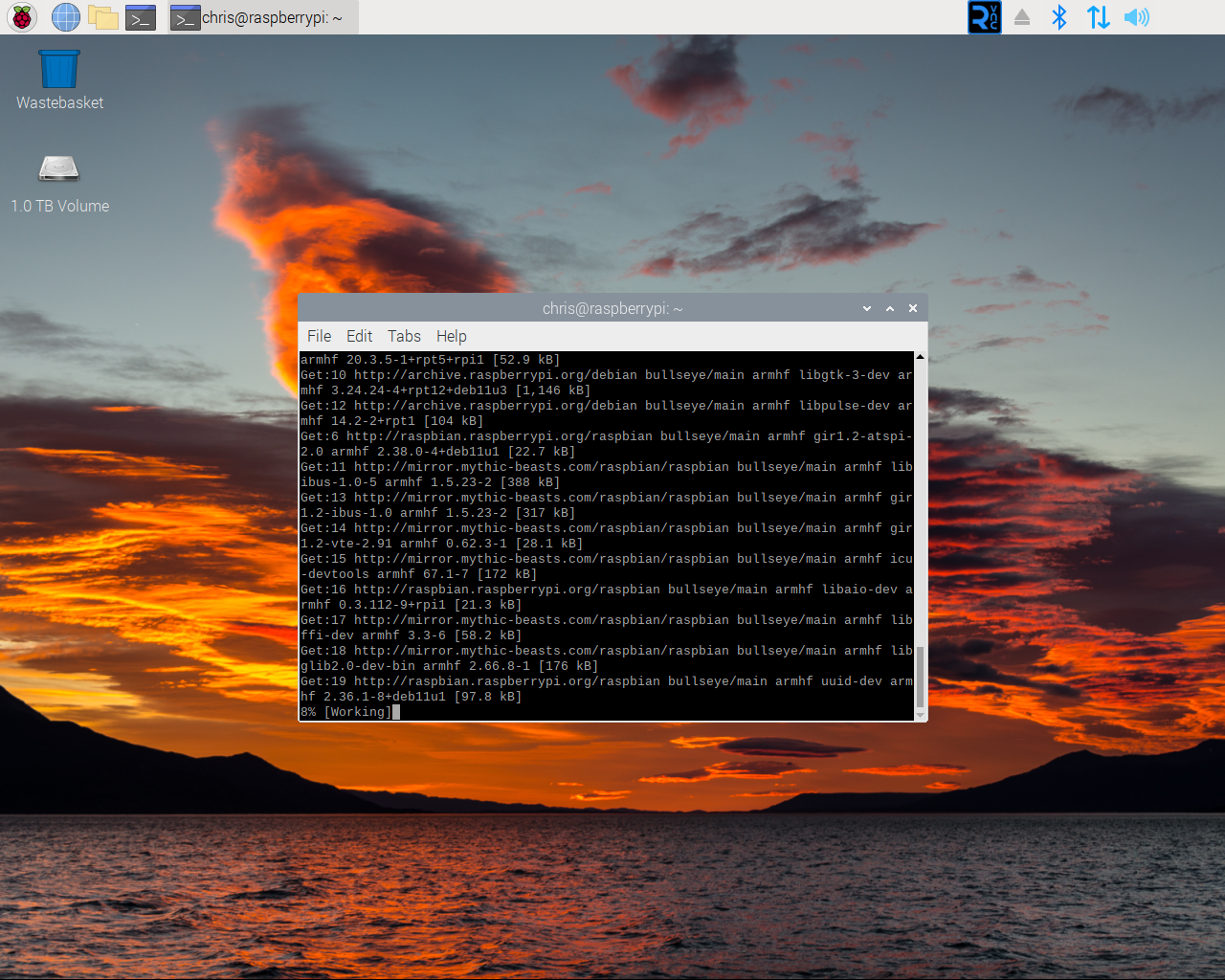Mute audio via the volume tray icon

[x=1136, y=16]
